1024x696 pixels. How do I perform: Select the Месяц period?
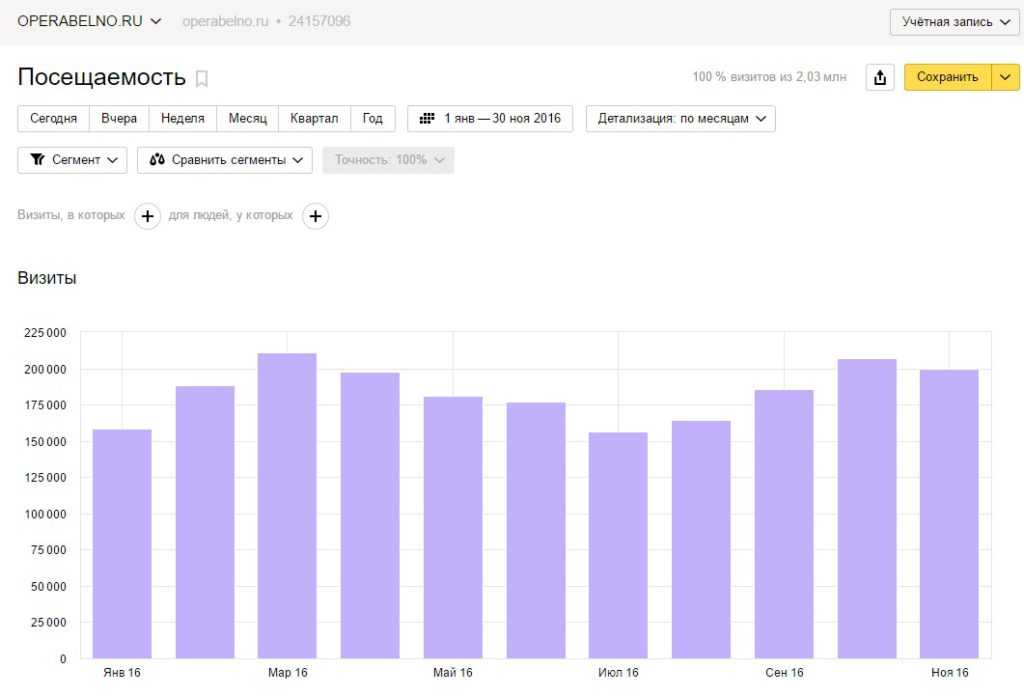248,119
